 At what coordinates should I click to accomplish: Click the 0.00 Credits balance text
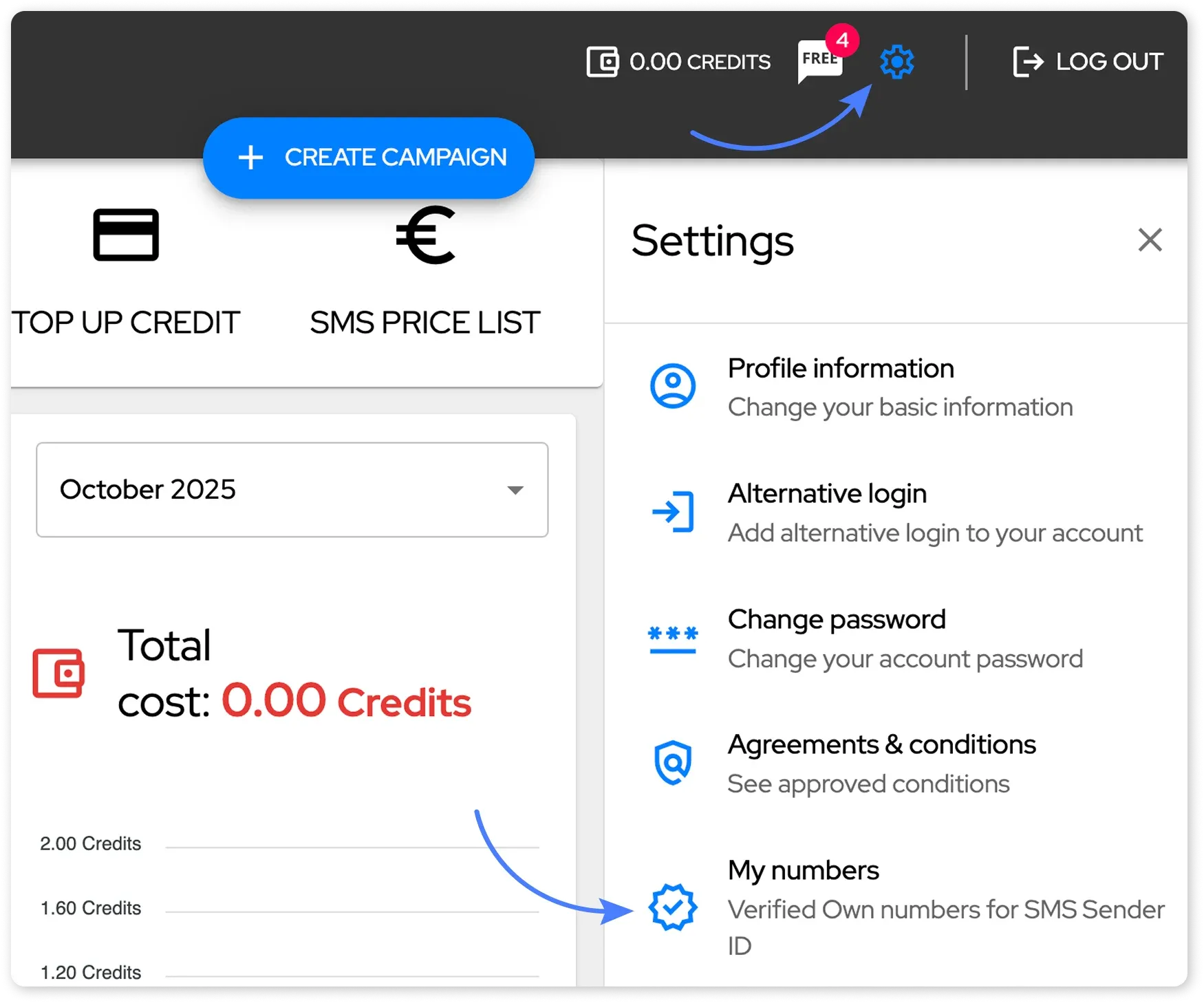click(x=700, y=62)
